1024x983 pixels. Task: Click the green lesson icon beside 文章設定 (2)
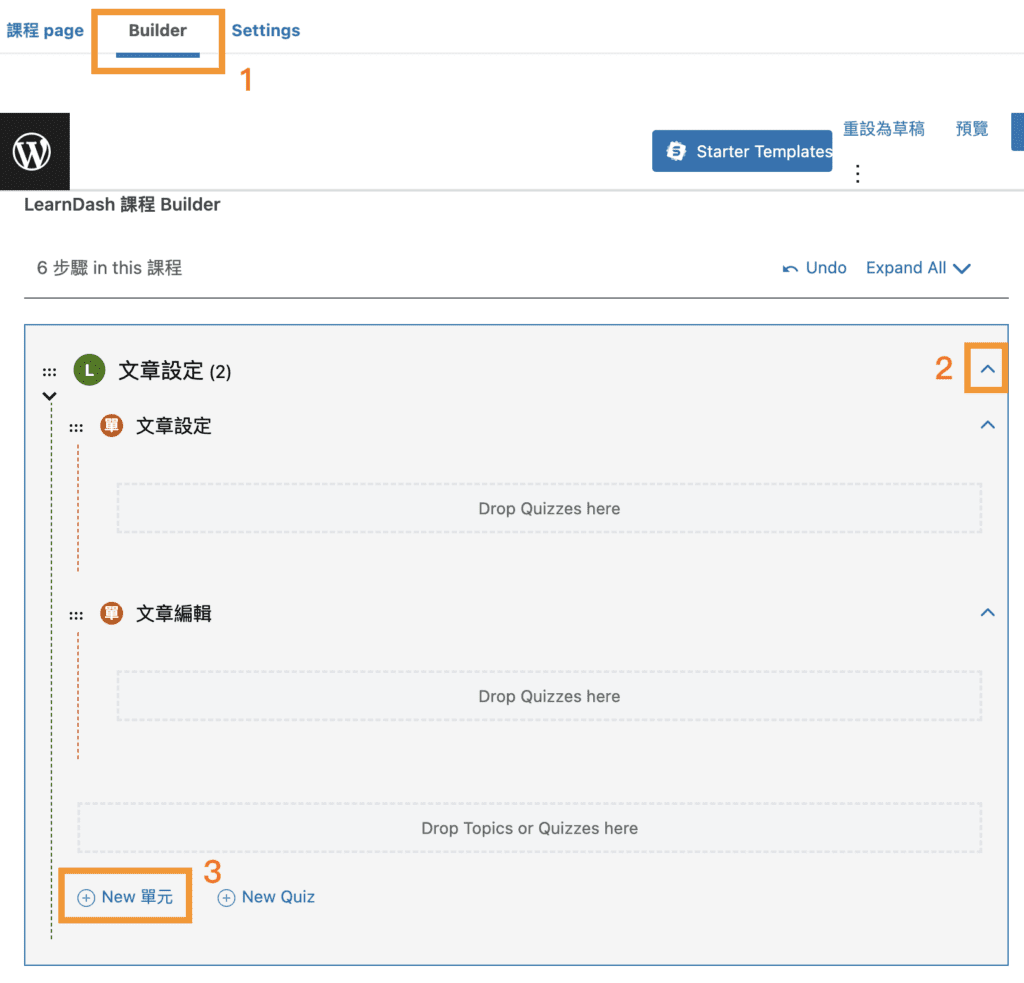[x=89, y=369]
